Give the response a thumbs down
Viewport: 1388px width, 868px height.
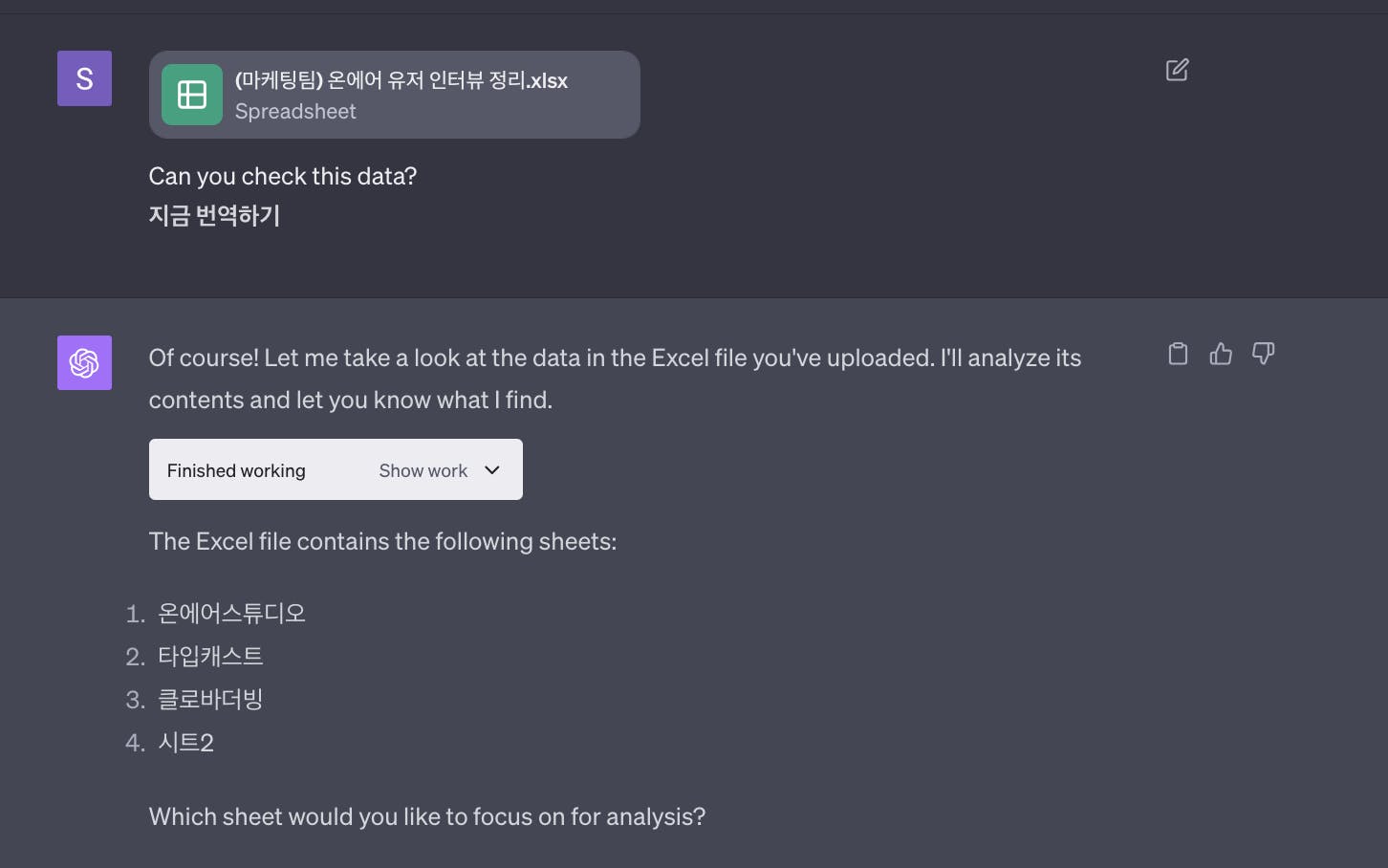[x=1263, y=354]
